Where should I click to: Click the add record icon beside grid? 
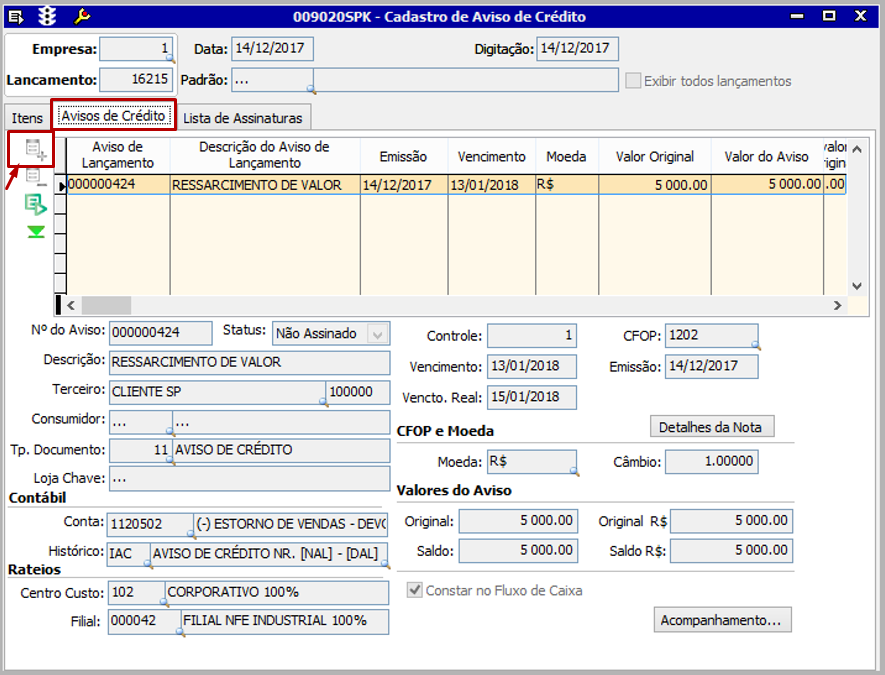35,151
